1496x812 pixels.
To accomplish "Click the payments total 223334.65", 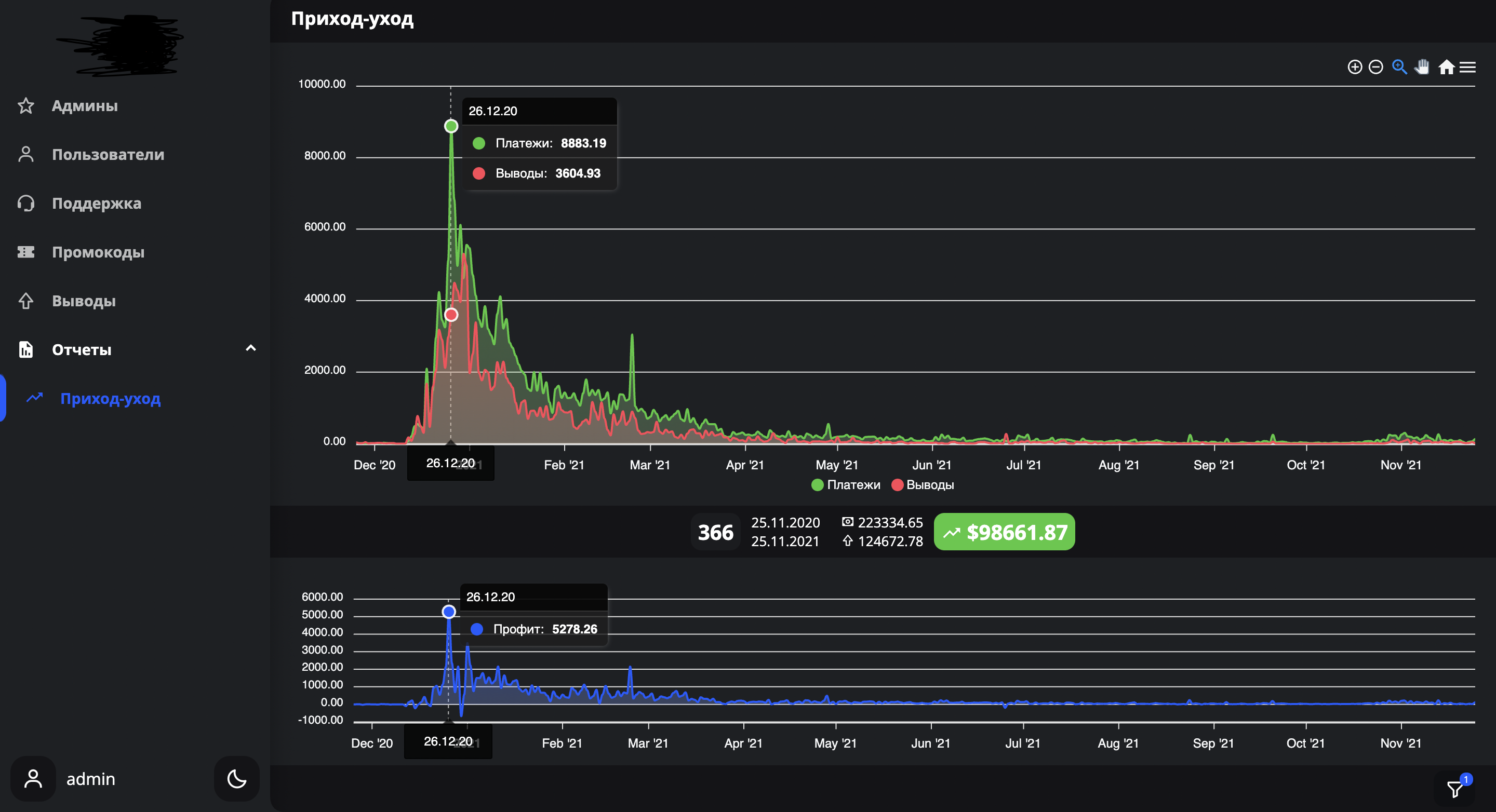I will tap(890, 522).
